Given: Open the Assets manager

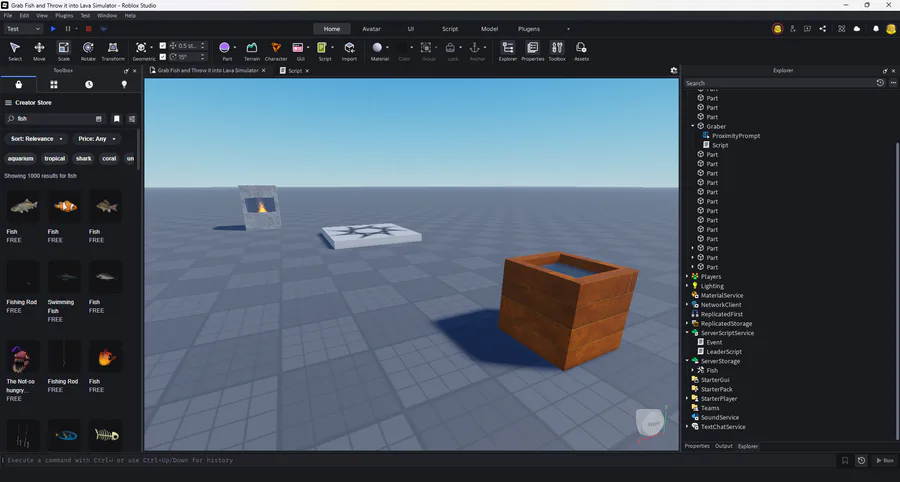Looking at the screenshot, I should pos(581,50).
